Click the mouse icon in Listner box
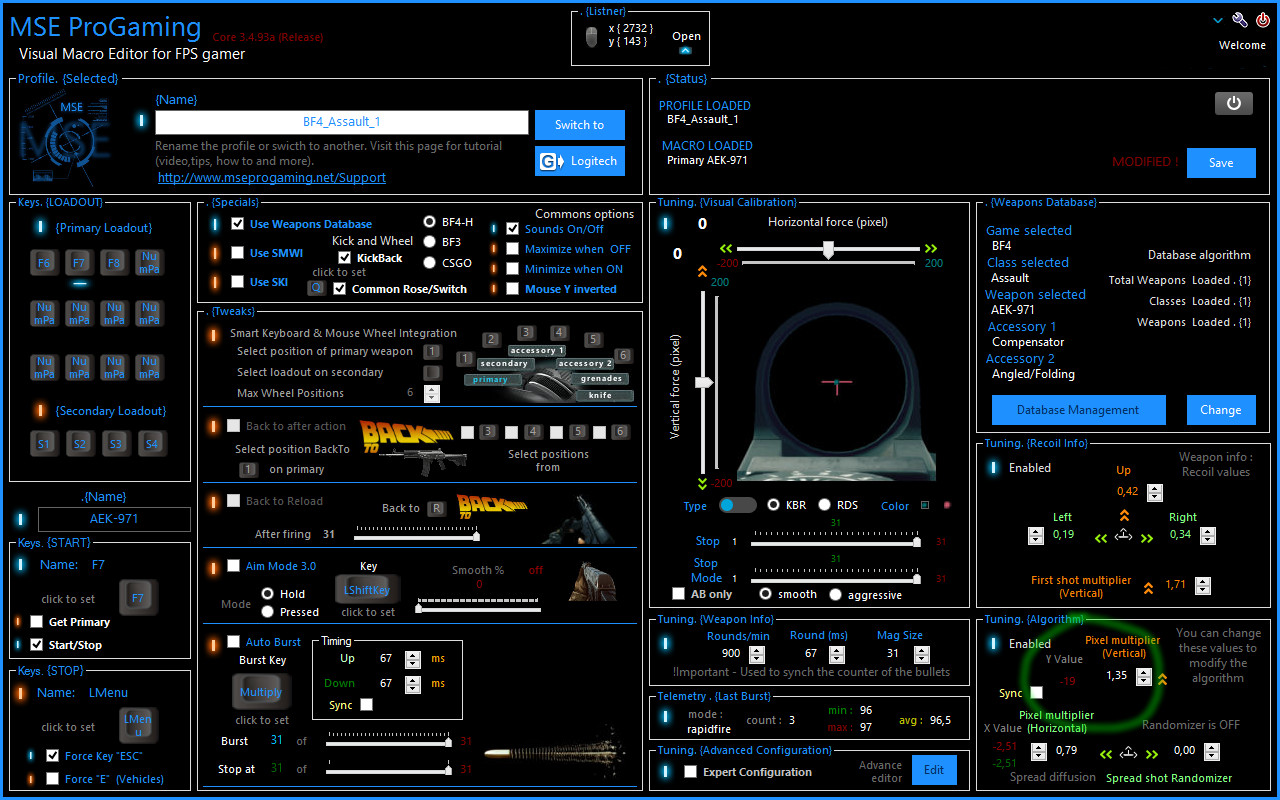Image resolution: width=1280 pixels, height=800 pixels. (x=592, y=37)
